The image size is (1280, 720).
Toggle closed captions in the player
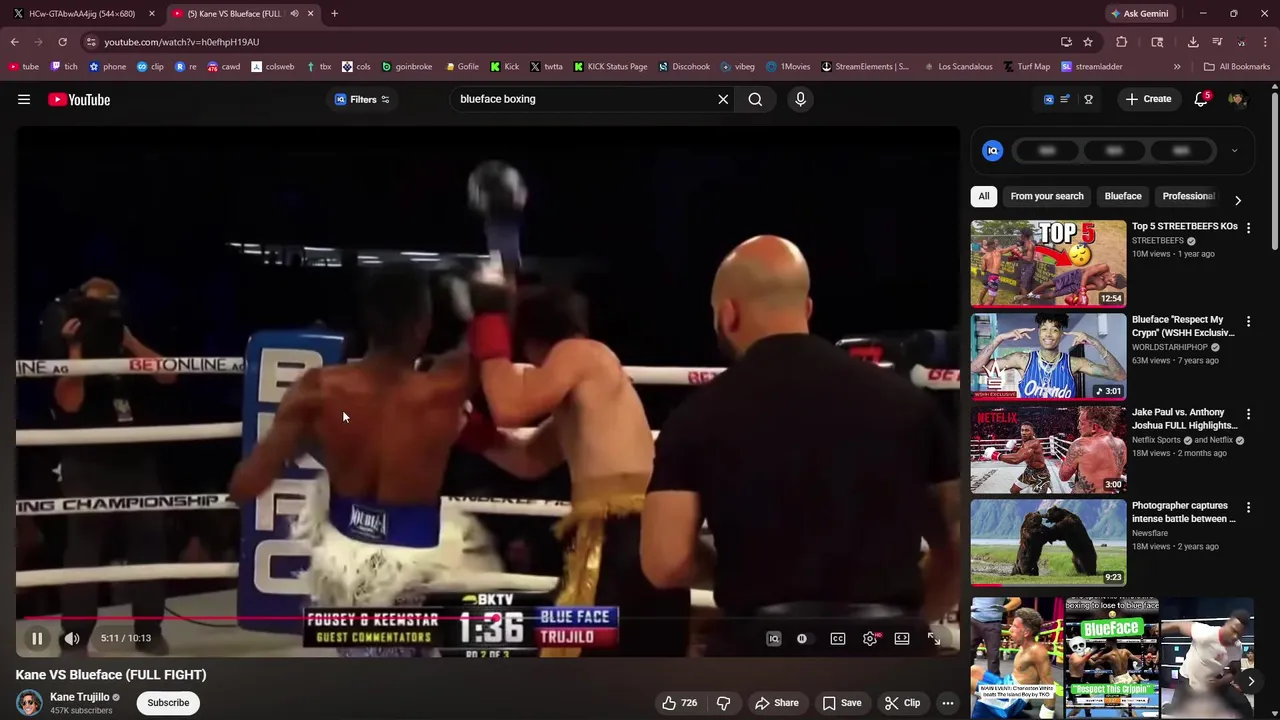[838, 639]
